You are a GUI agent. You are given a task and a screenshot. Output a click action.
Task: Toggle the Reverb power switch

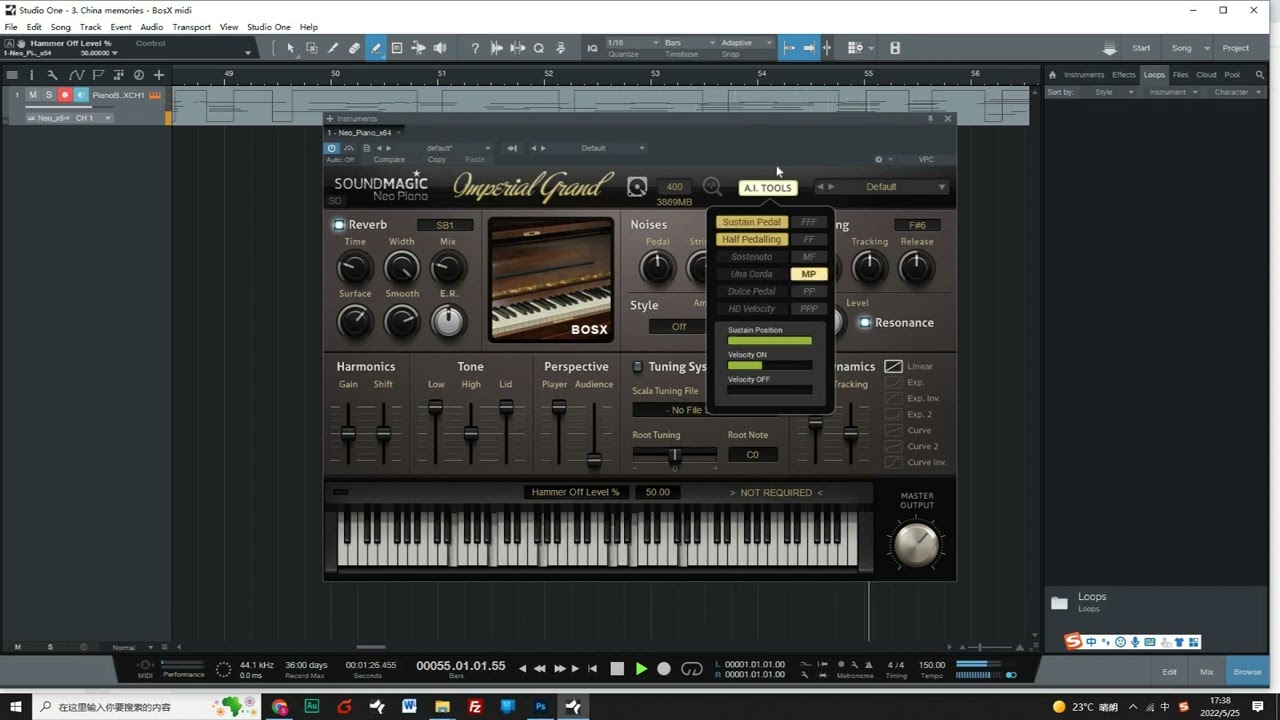[x=339, y=225]
